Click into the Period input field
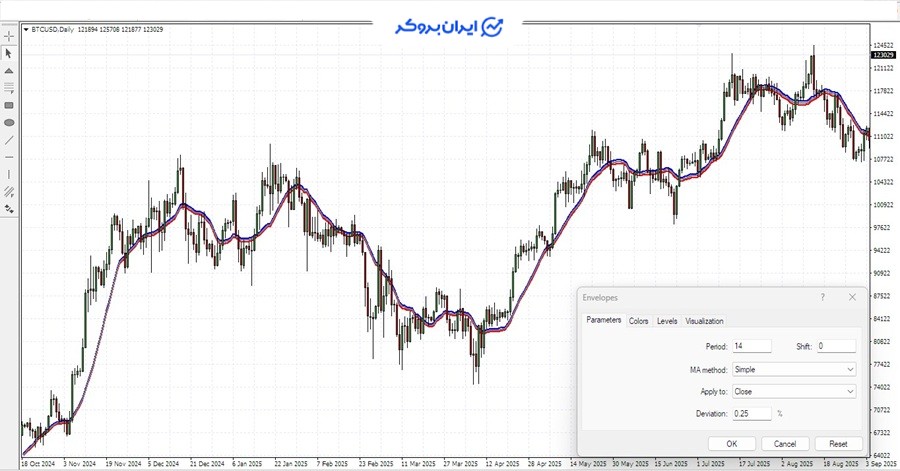This screenshot has height=471, width=900. (x=751, y=346)
